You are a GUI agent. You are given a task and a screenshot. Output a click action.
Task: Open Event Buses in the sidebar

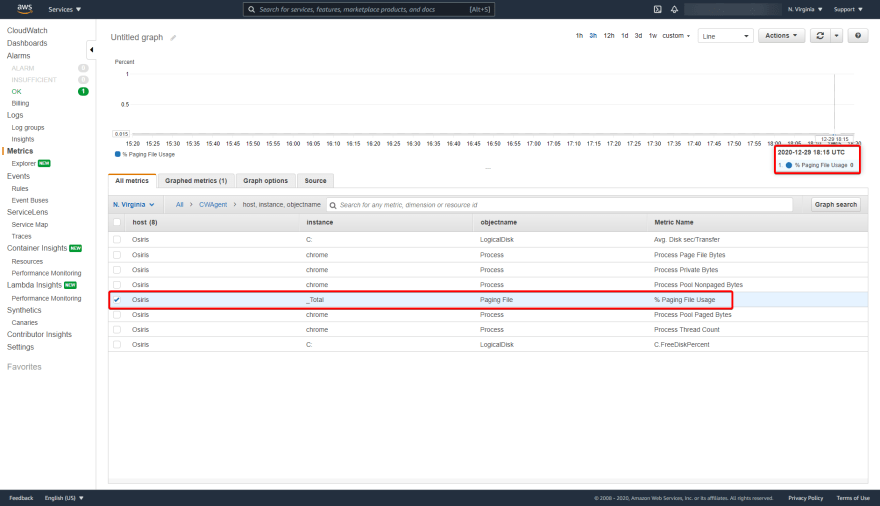pos(30,200)
